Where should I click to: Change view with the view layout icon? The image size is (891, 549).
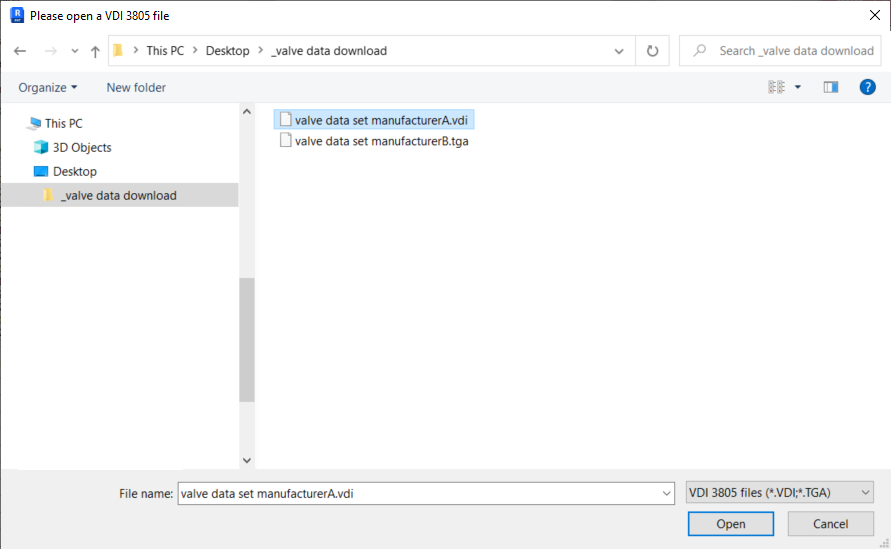(776, 87)
